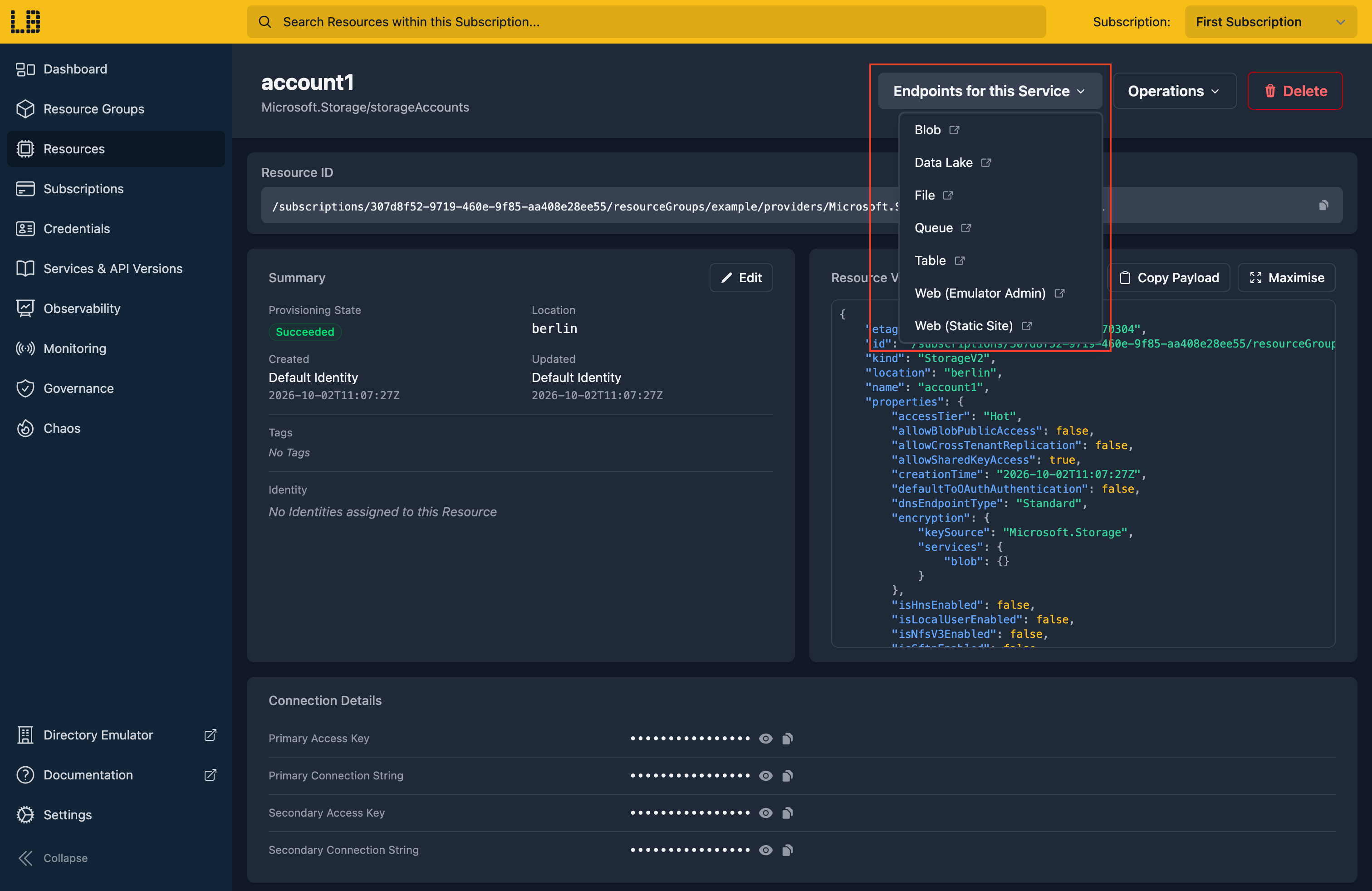Open the Governance section

pos(116,388)
